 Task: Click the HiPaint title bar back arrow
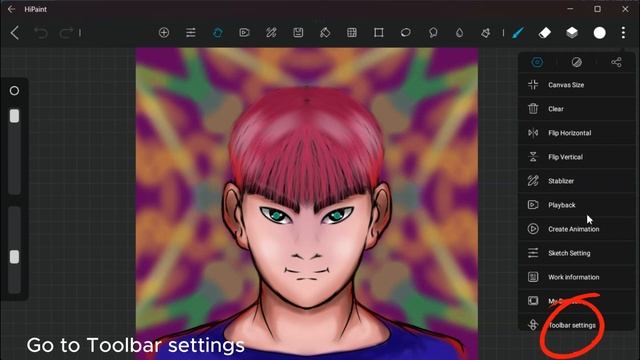[11, 9]
